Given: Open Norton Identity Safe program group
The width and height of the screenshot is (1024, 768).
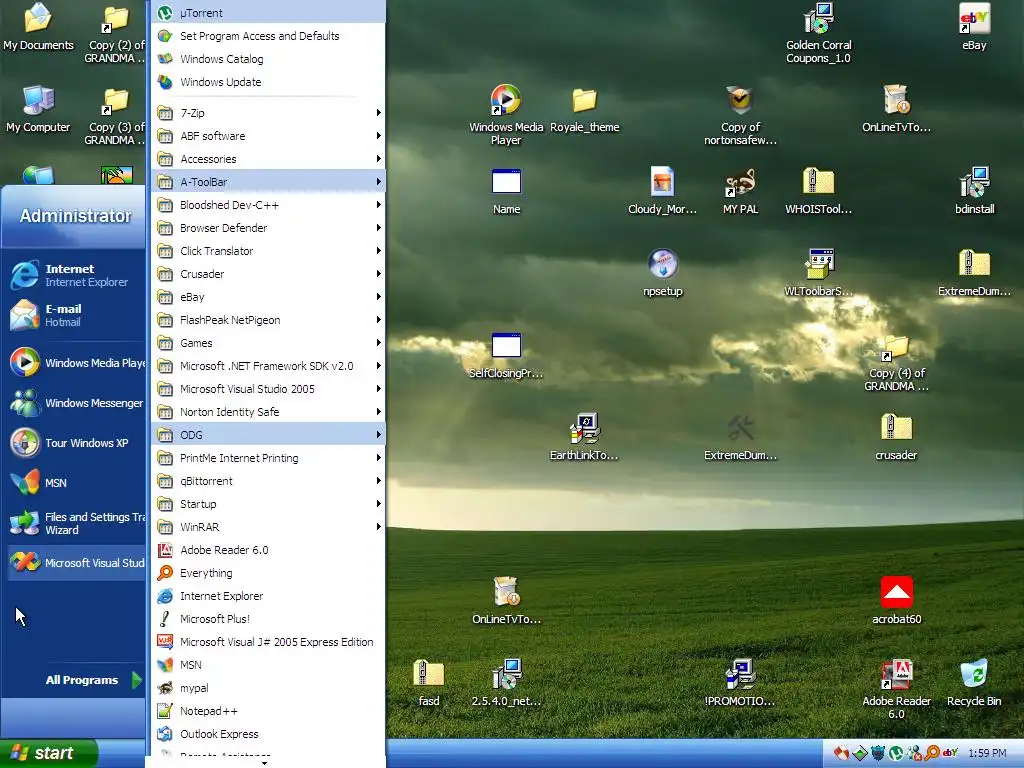Looking at the screenshot, I should 268,412.
